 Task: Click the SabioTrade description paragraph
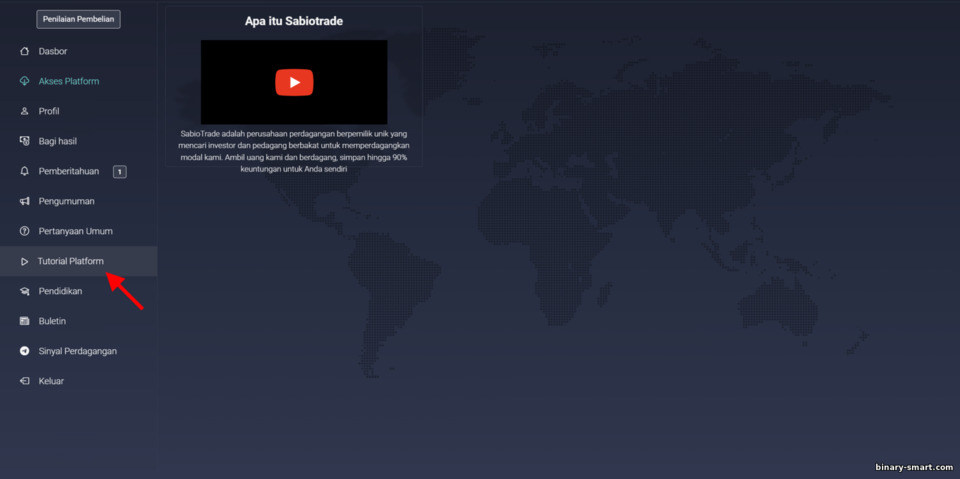(294, 151)
